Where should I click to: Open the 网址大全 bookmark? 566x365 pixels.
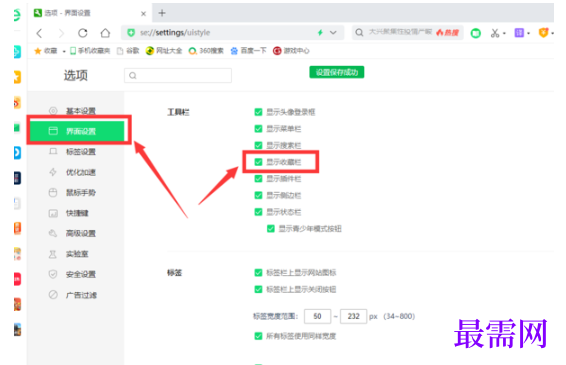[164, 51]
